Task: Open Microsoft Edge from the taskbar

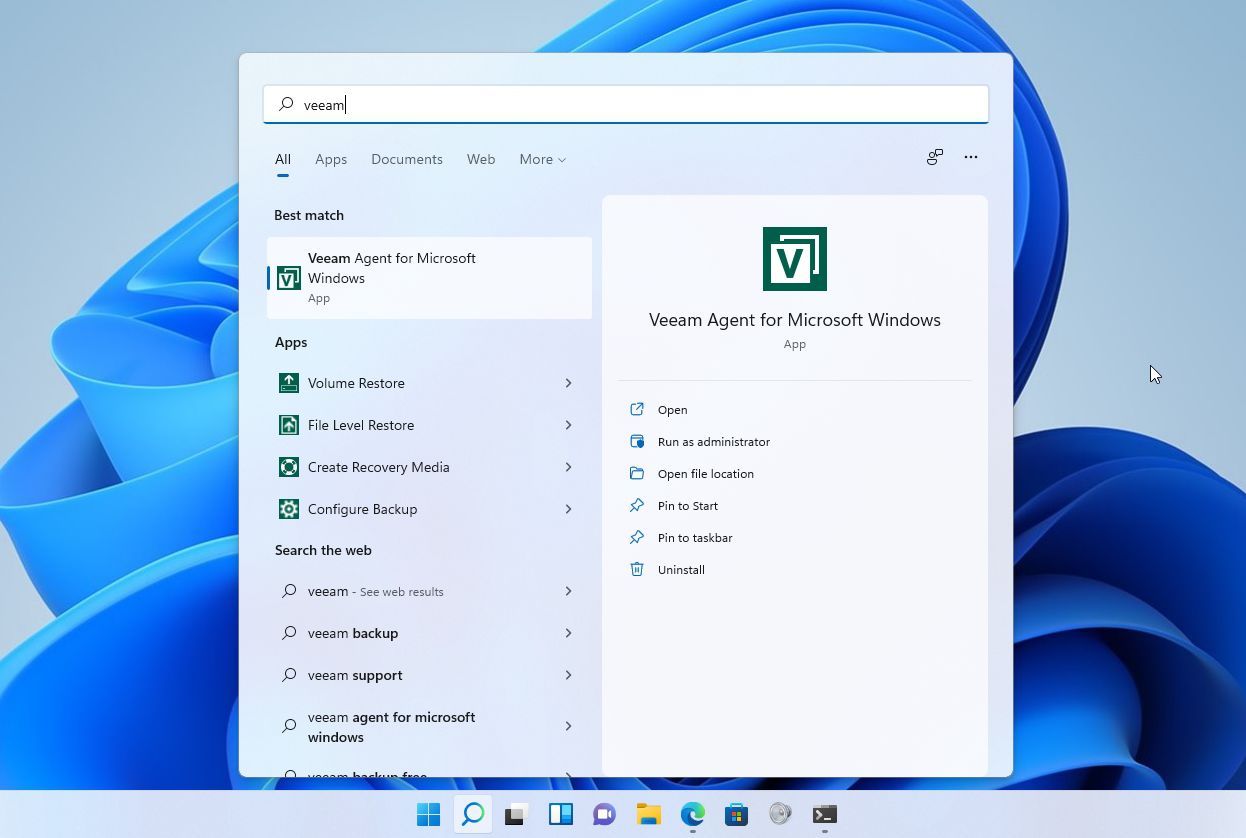Action: pyautogui.click(x=692, y=814)
